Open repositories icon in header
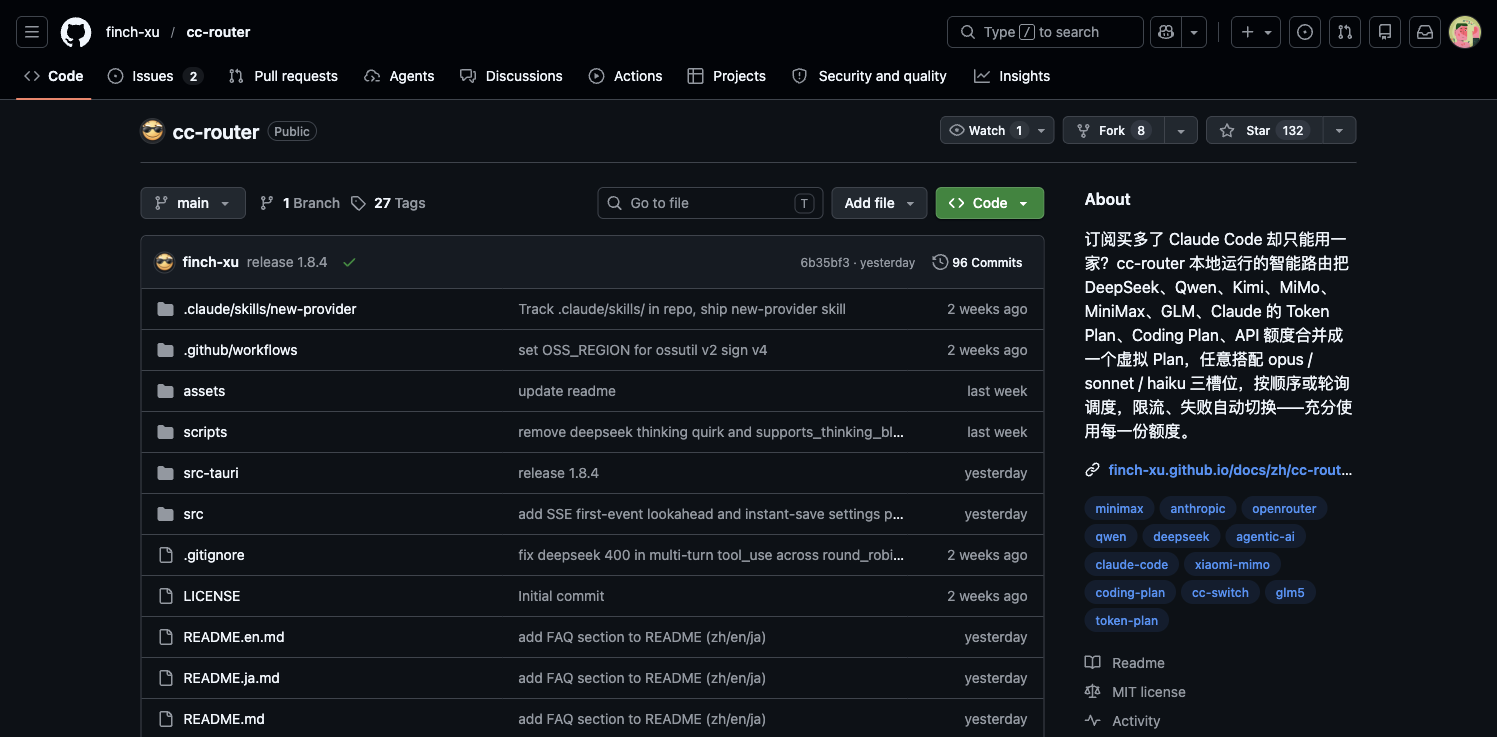The image size is (1497, 737). tap(1385, 32)
